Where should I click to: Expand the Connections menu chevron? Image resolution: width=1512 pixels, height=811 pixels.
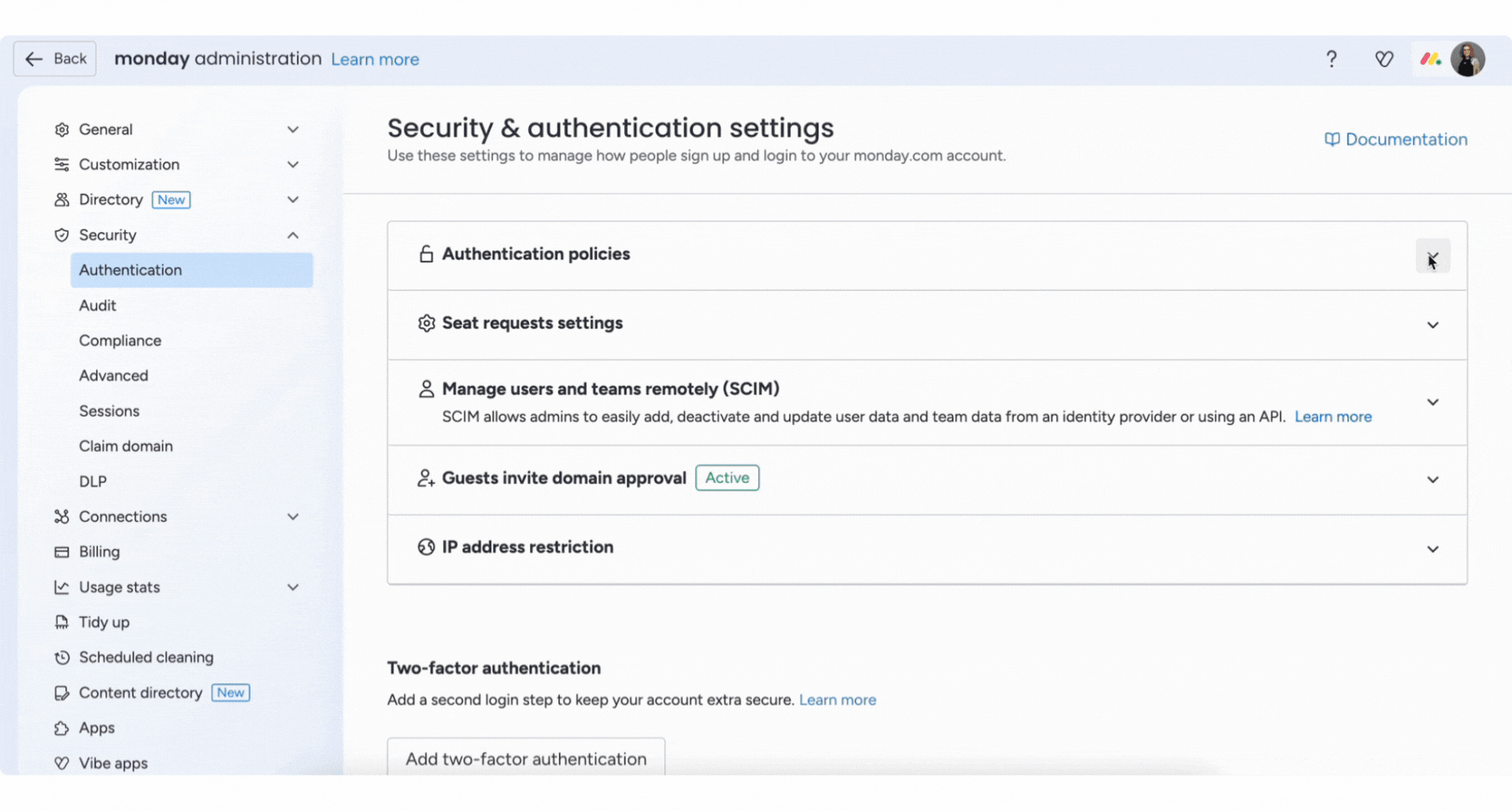pos(293,517)
